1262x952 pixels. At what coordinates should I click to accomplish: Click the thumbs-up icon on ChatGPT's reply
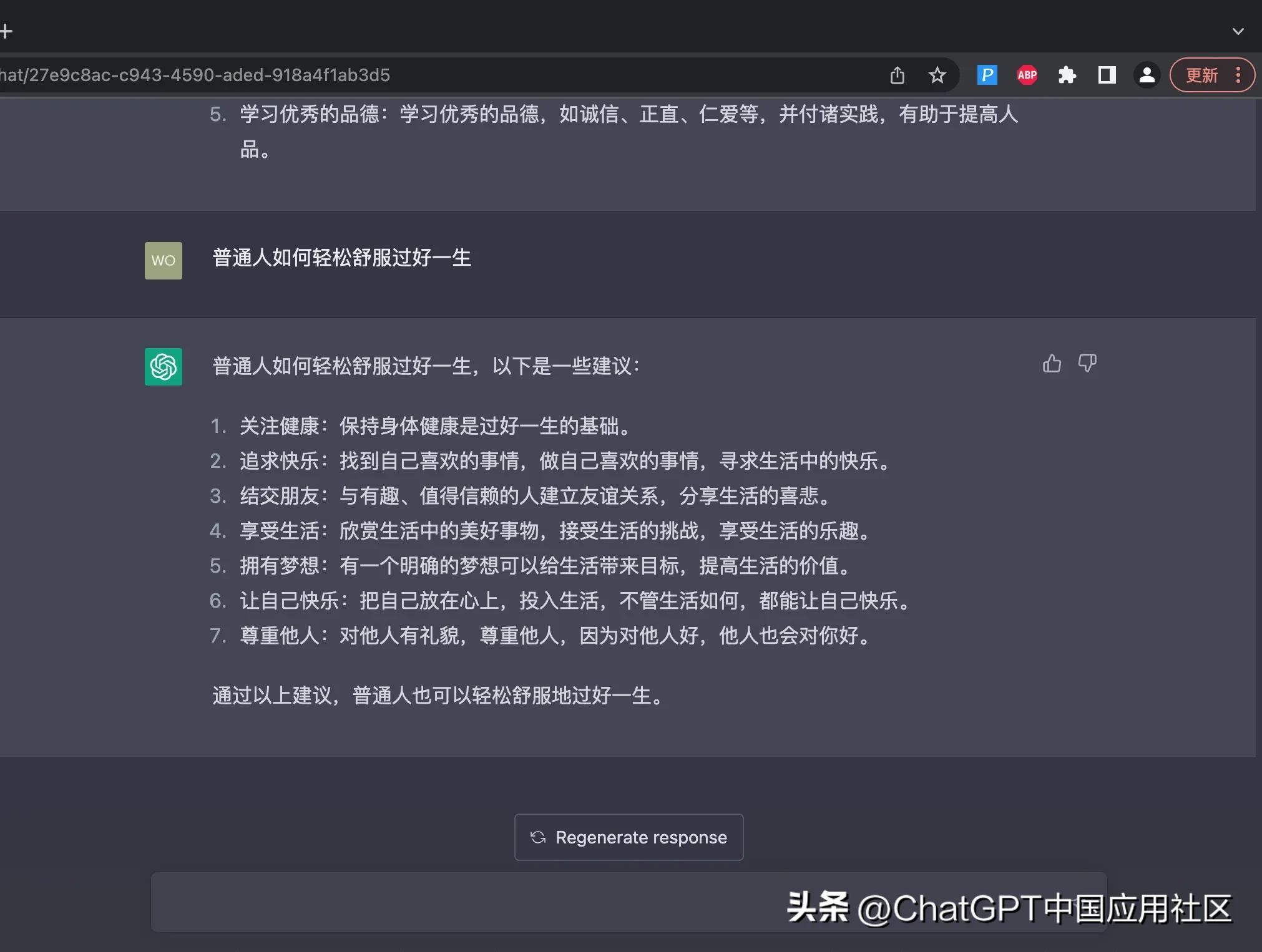point(1052,364)
